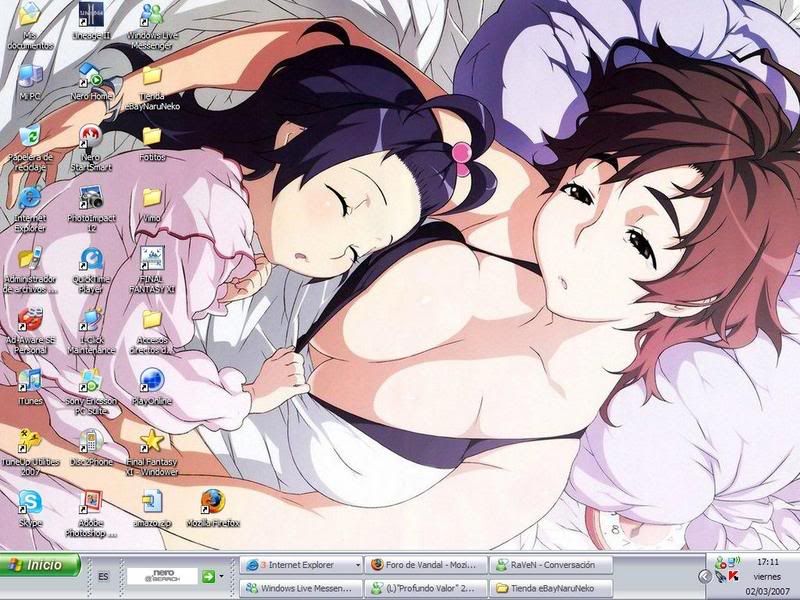Launch Mozilla Firefox from the desktop
Viewport: 800px width, 600px height.
pos(213,509)
